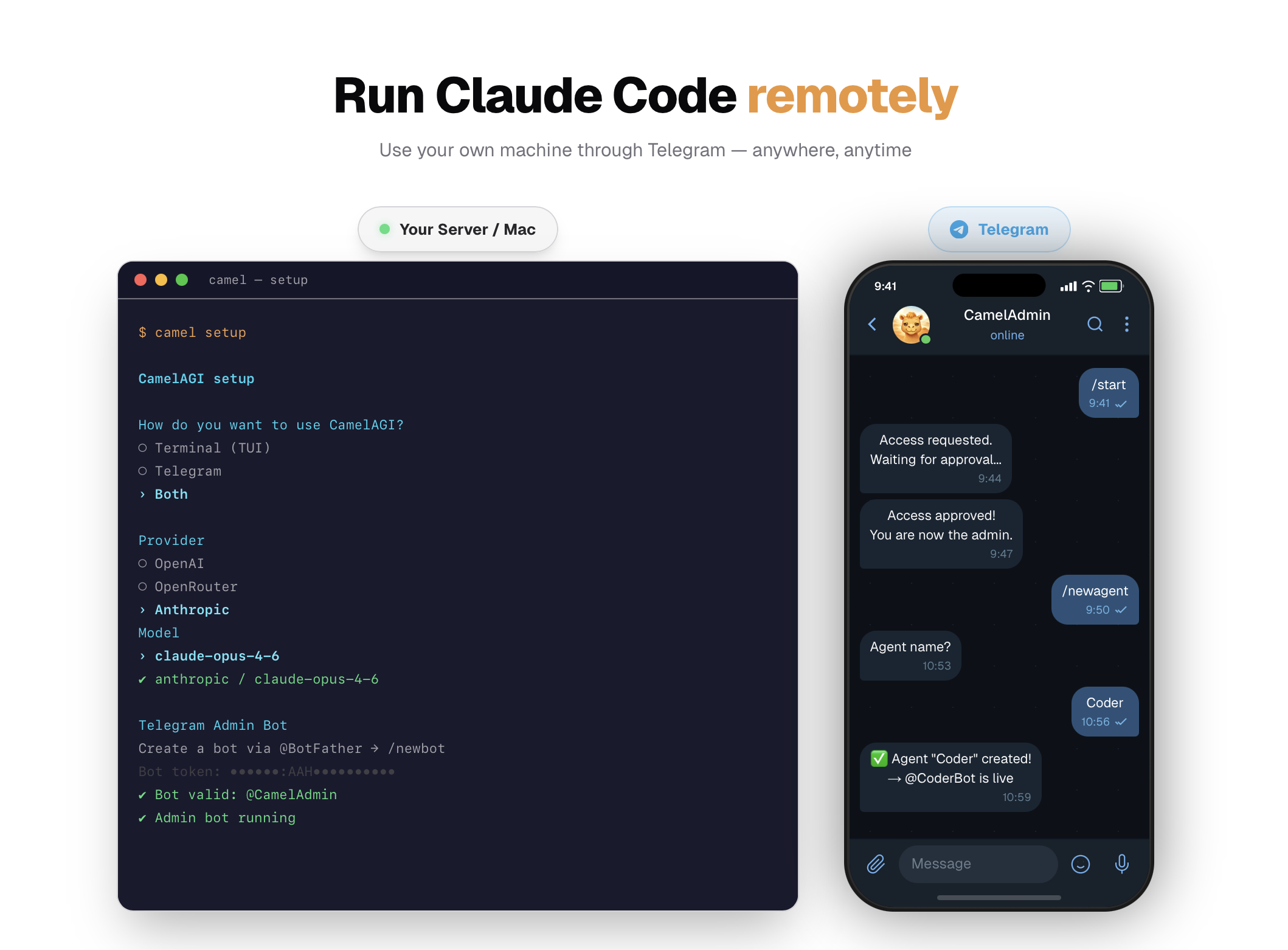Click the green checkbox emoji in message
The height and width of the screenshot is (950, 1288).
coord(879,758)
